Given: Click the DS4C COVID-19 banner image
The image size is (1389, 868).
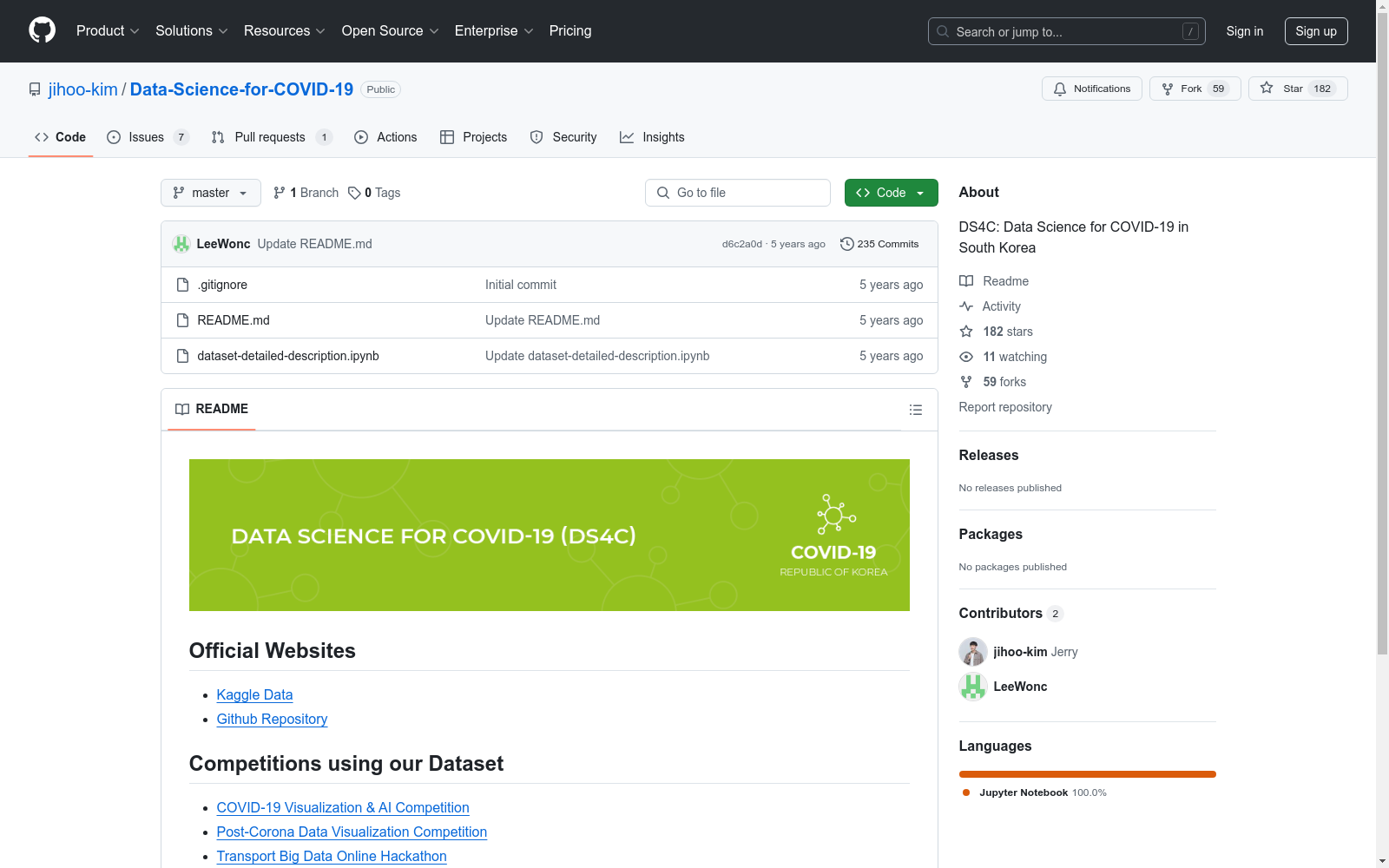Looking at the screenshot, I should click(550, 535).
